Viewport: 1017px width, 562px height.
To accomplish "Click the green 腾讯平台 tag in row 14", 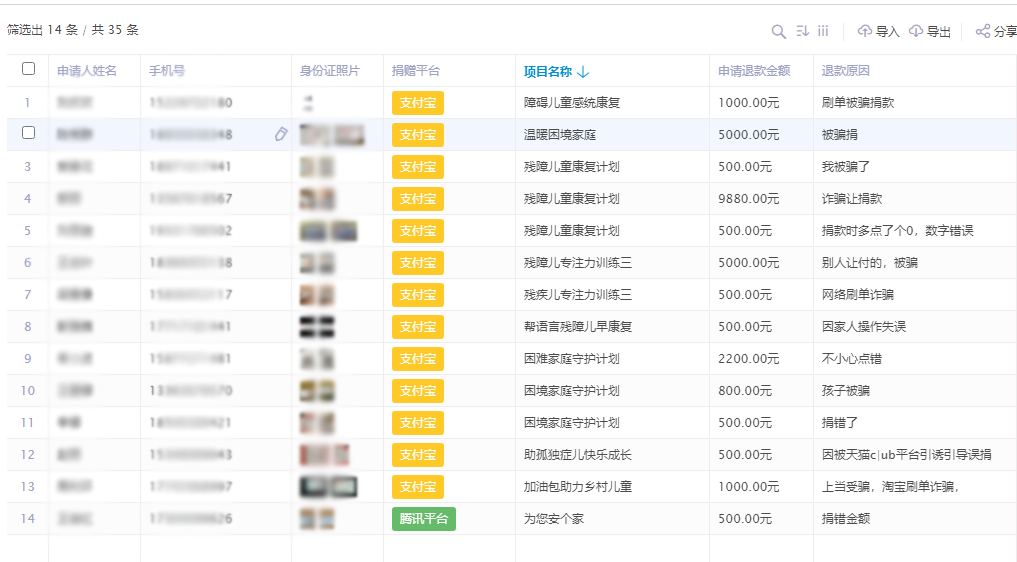I will (x=424, y=519).
